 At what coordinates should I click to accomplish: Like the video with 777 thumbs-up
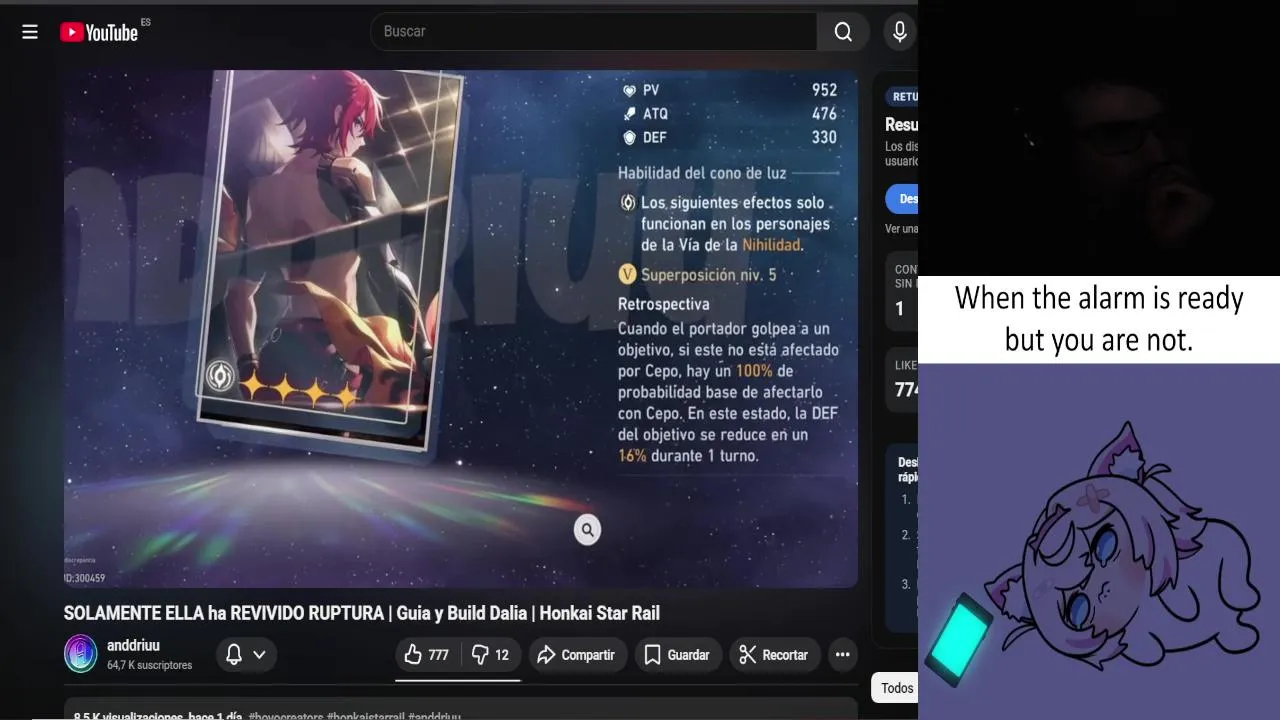[427, 655]
